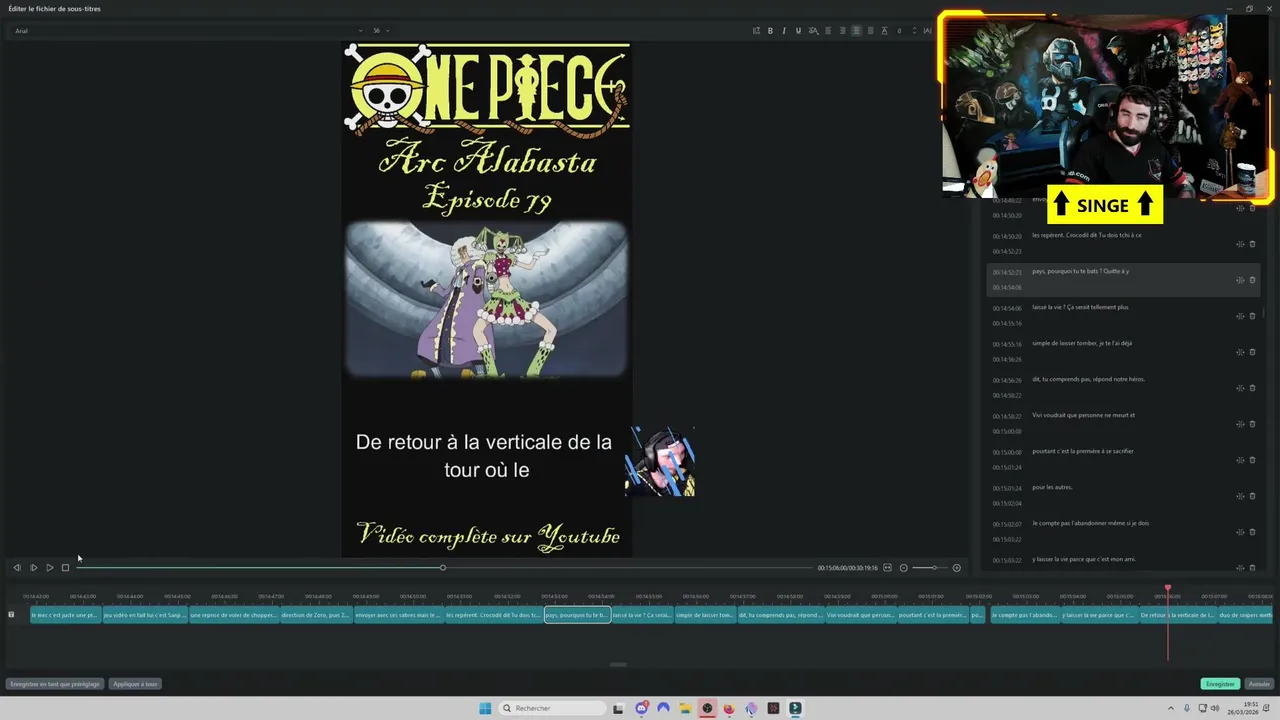Click the taskbar 'Rechercher' search box
The height and width of the screenshot is (720, 1280).
pos(553,708)
